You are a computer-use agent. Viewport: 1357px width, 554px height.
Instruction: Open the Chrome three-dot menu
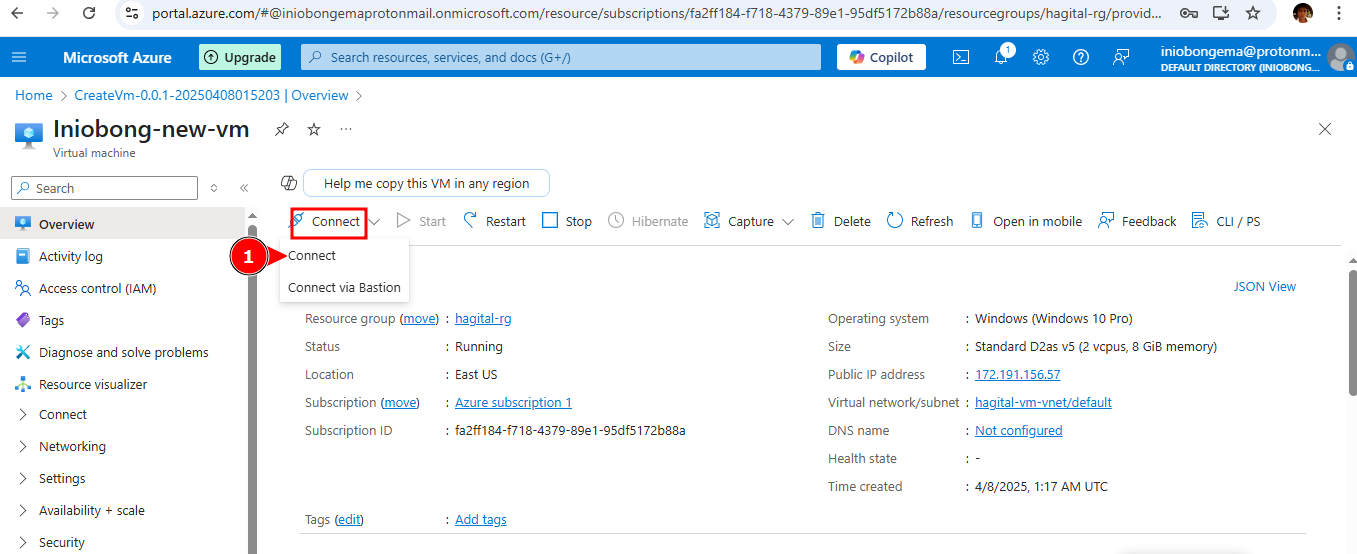(1339, 13)
